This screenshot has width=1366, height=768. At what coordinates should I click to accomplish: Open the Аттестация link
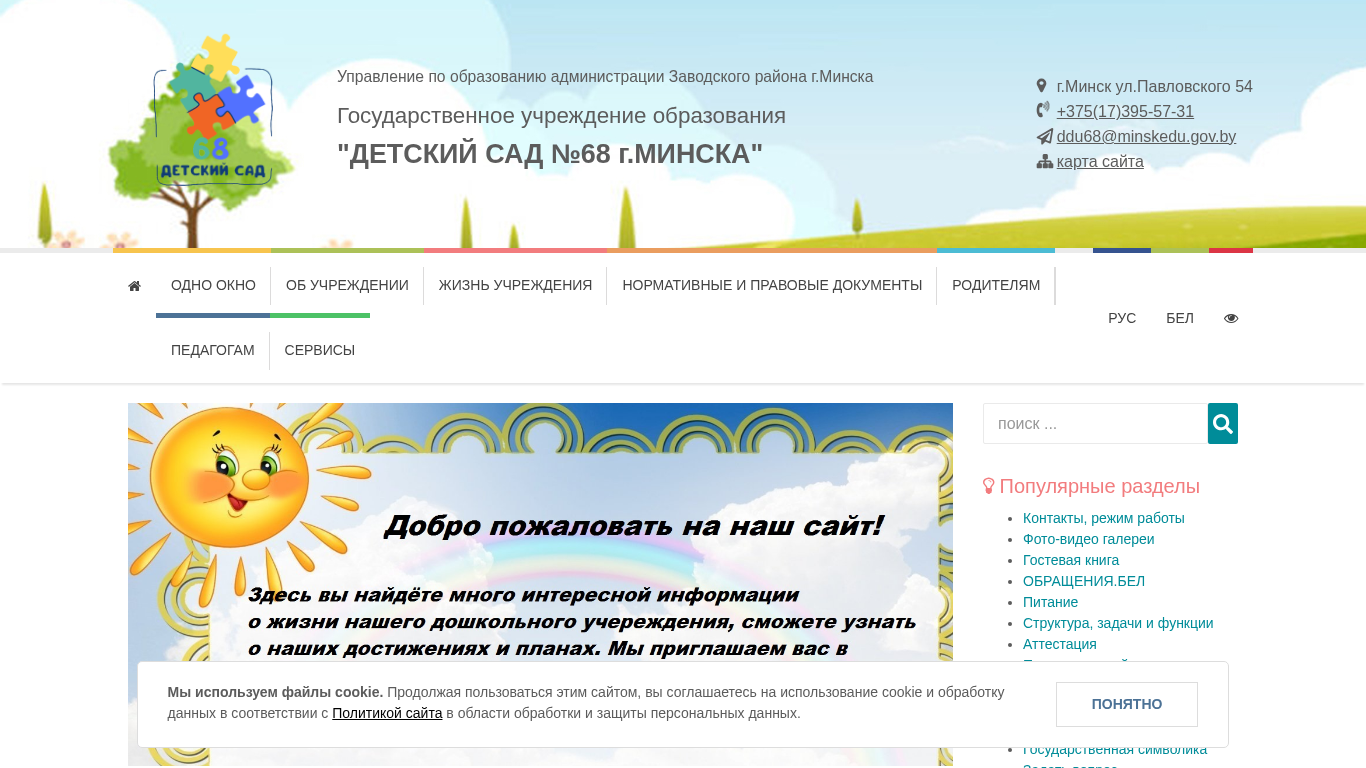click(1060, 644)
